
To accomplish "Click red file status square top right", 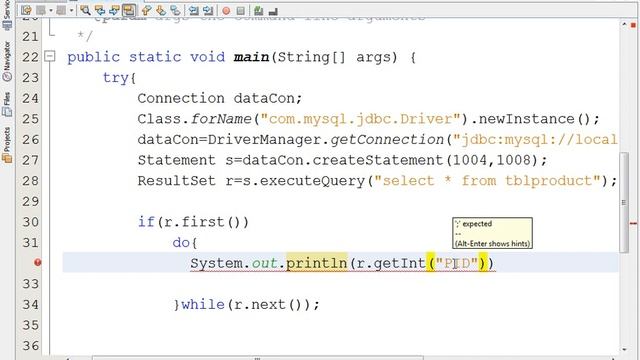I will (633, 25).
